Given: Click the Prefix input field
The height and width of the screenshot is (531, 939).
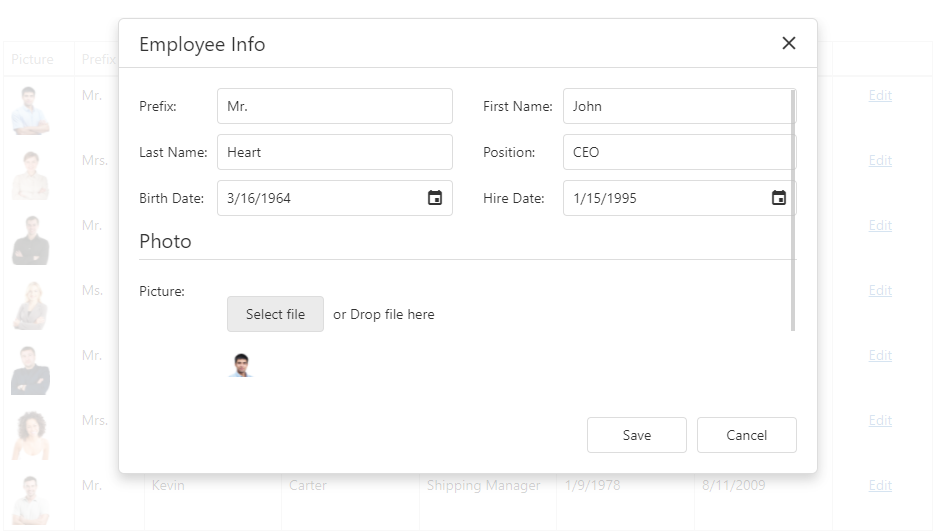Looking at the screenshot, I should pos(335,106).
